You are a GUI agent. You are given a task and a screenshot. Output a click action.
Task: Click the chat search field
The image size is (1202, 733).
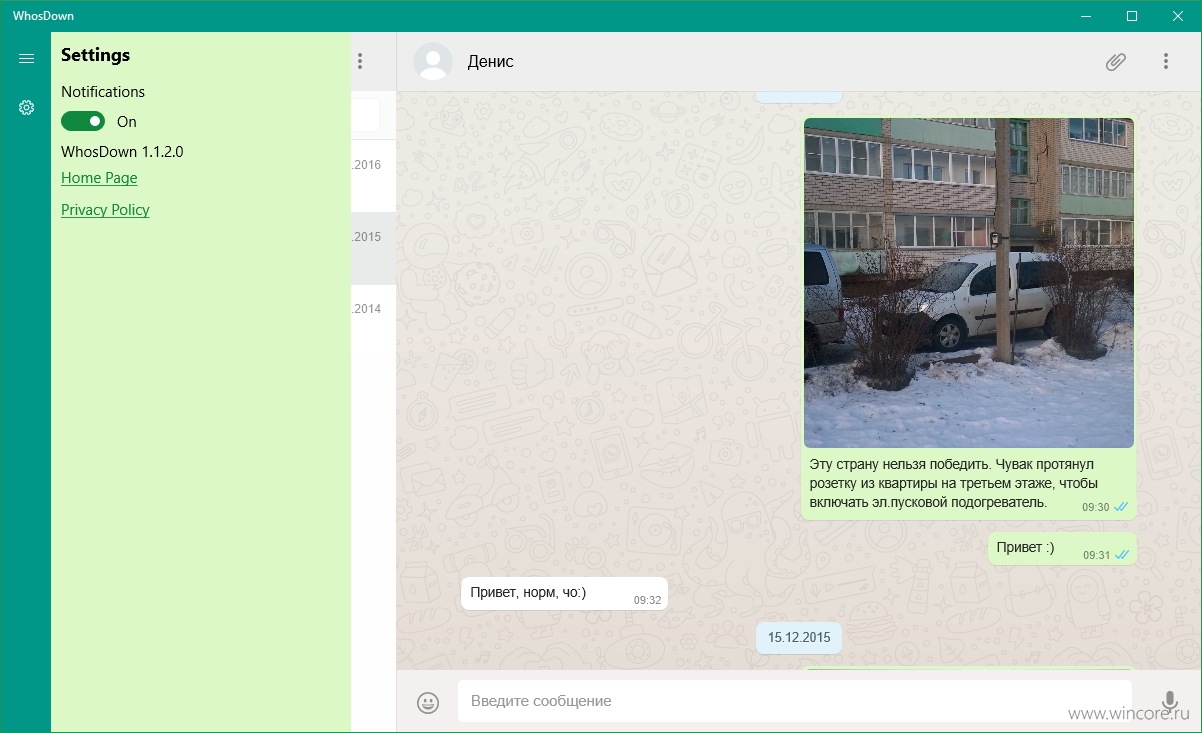click(366, 115)
